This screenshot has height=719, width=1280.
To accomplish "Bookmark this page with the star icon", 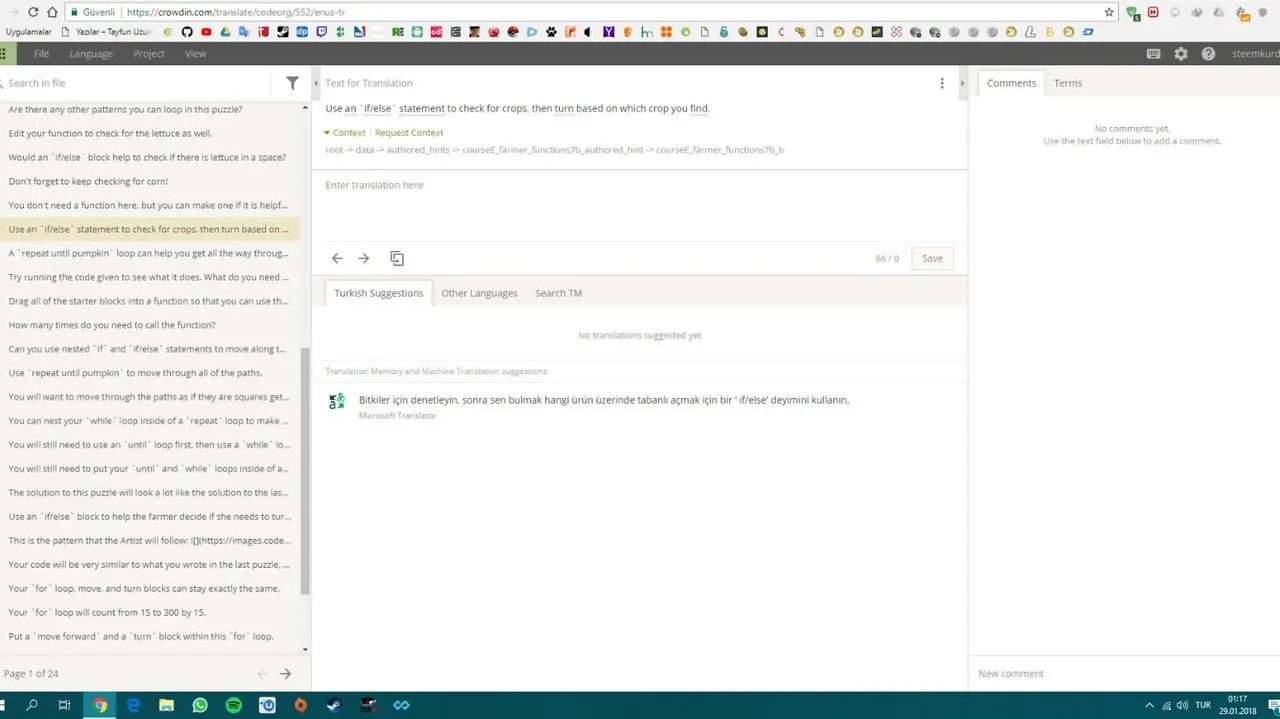I will (1109, 12).
